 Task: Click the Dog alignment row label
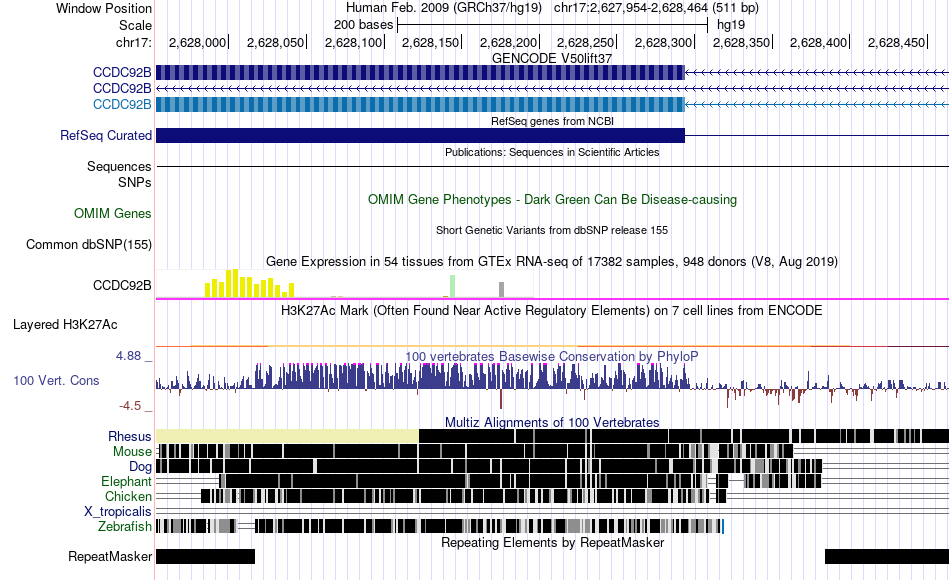[140, 467]
